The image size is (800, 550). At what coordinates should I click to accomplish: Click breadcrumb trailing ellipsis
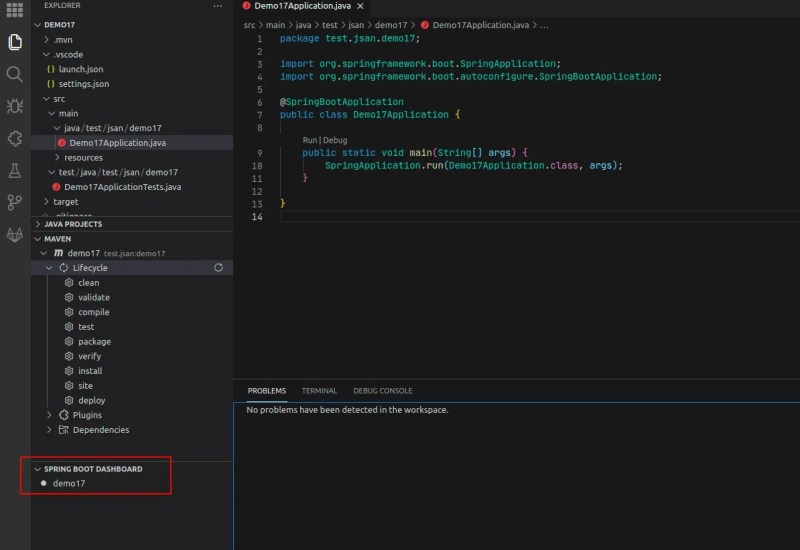pyautogui.click(x=544, y=25)
